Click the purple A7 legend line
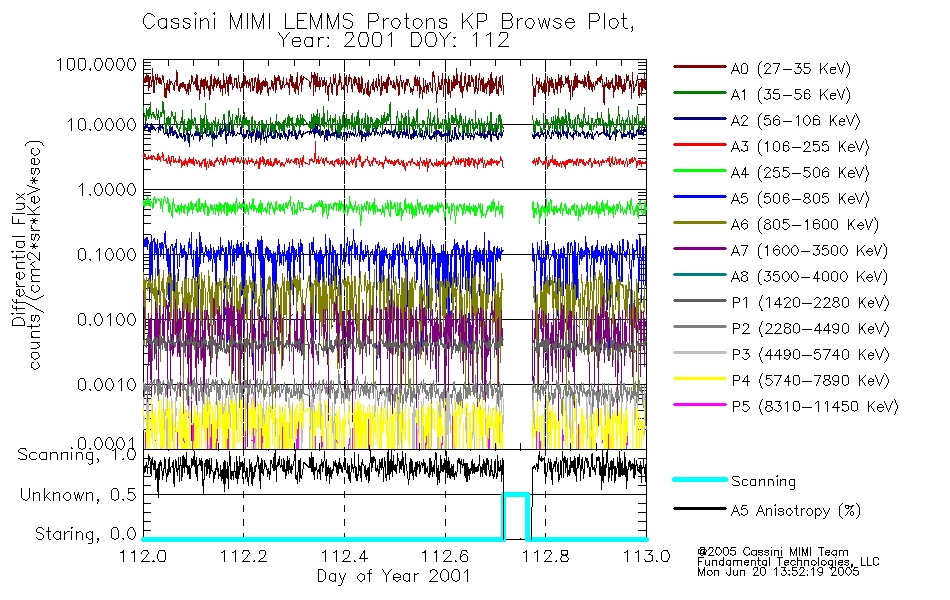The height and width of the screenshot is (600, 950). pos(699,248)
